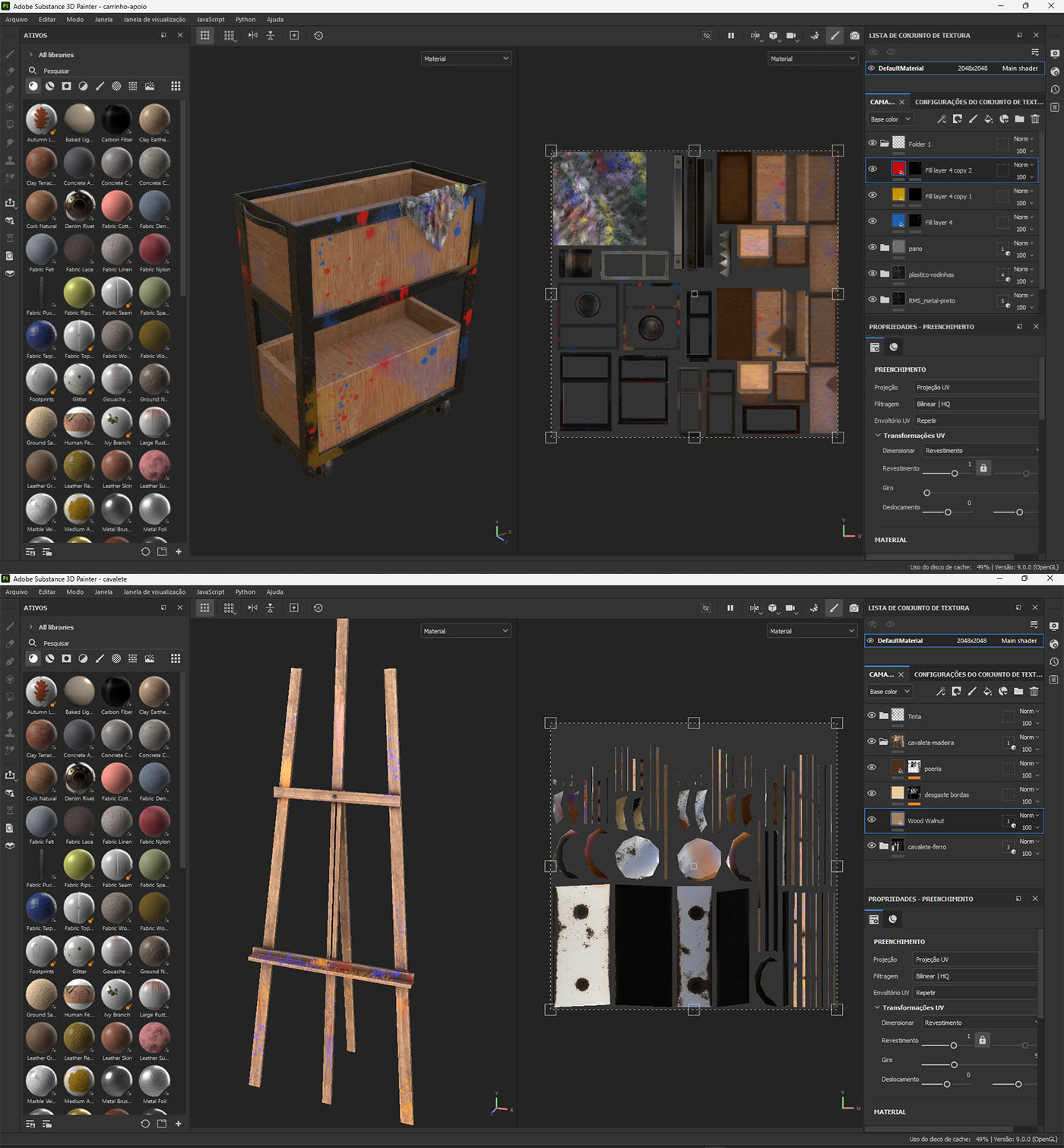Open the Python menu in the cavalete window
Image resolution: width=1064 pixels, height=1148 pixels.
(x=245, y=591)
